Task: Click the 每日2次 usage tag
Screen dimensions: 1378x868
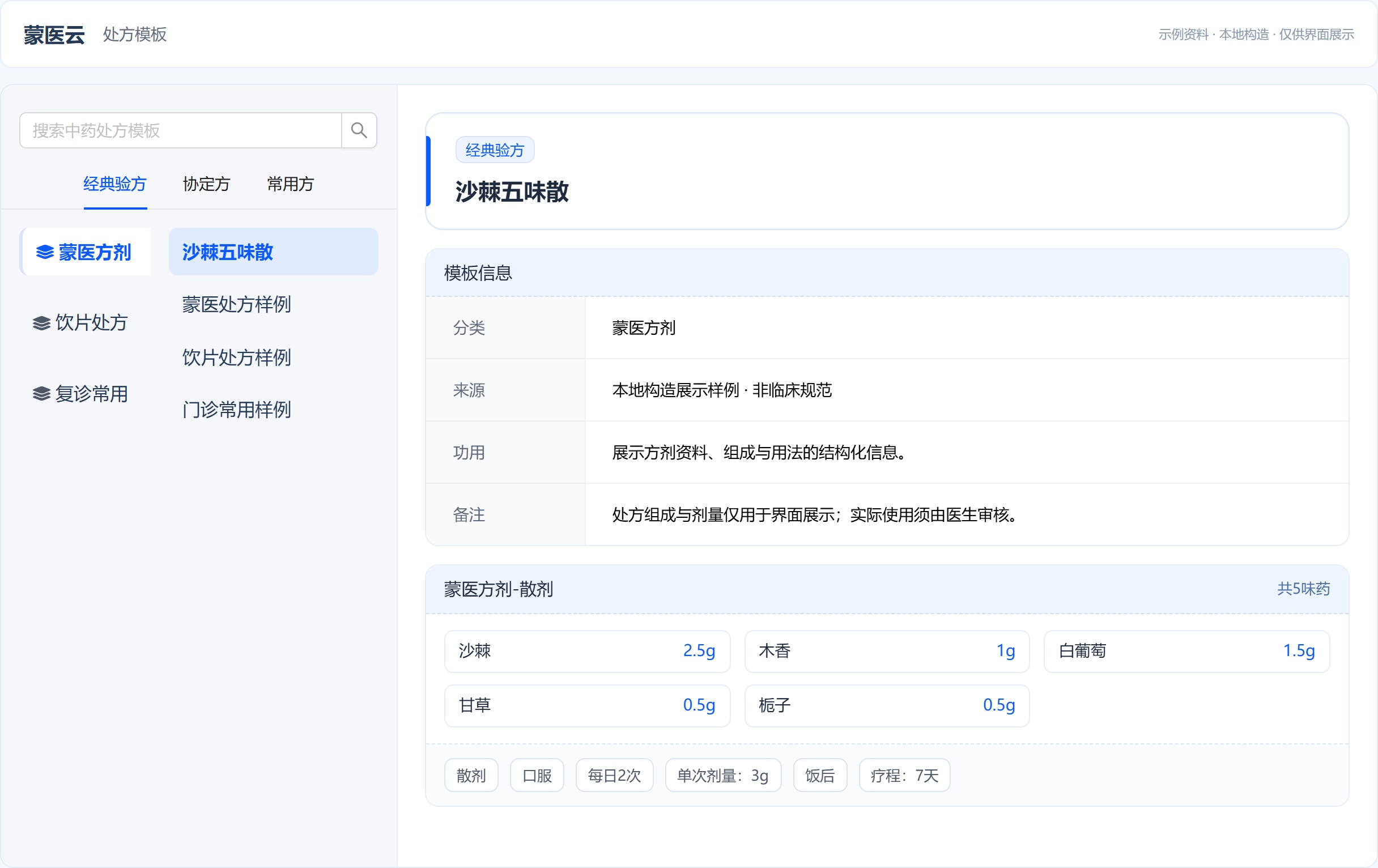Action: click(615, 776)
